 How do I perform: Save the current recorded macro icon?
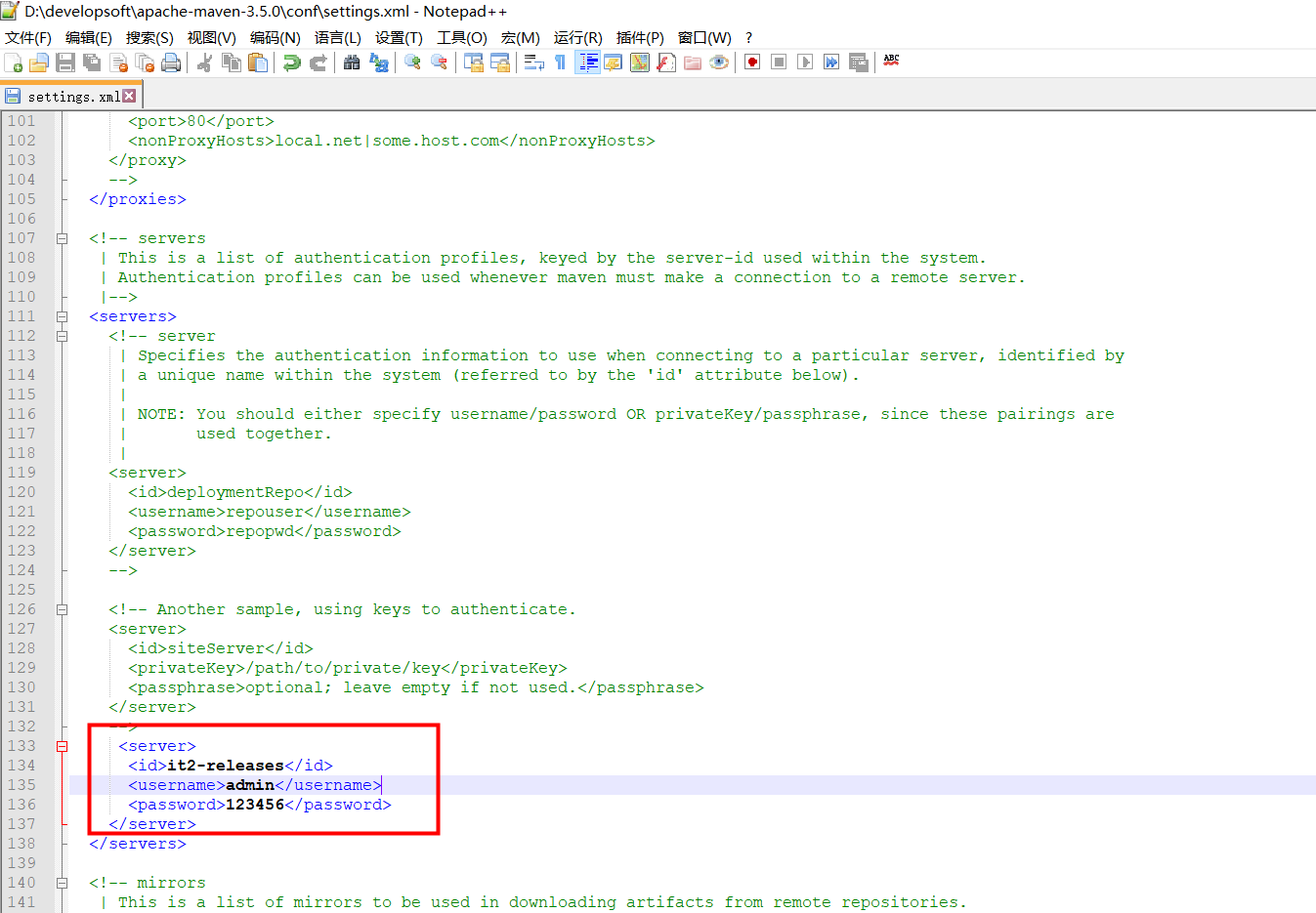click(858, 62)
